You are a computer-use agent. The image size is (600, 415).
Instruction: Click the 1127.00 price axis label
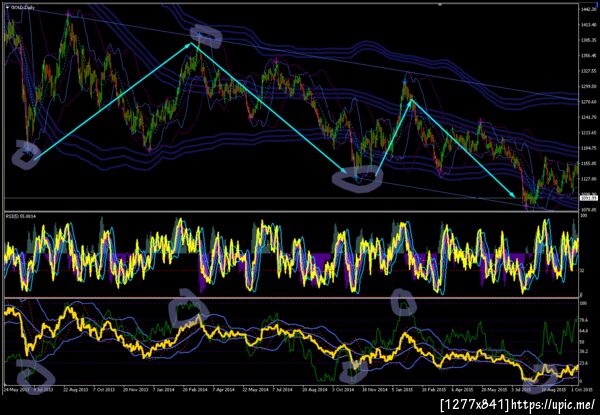coord(589,179)
